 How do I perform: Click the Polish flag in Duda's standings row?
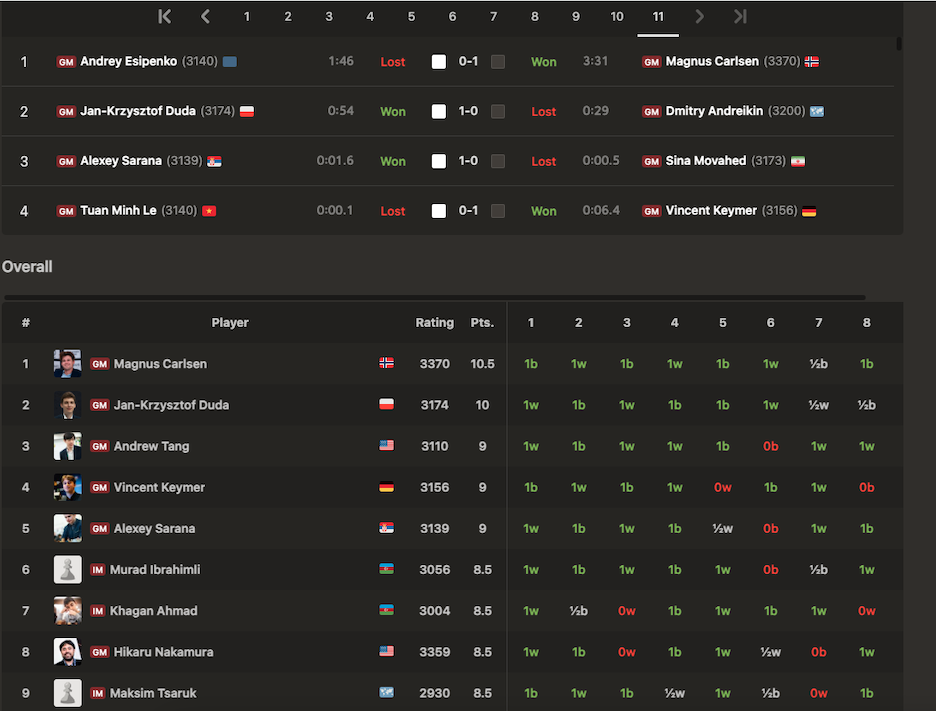386,405
